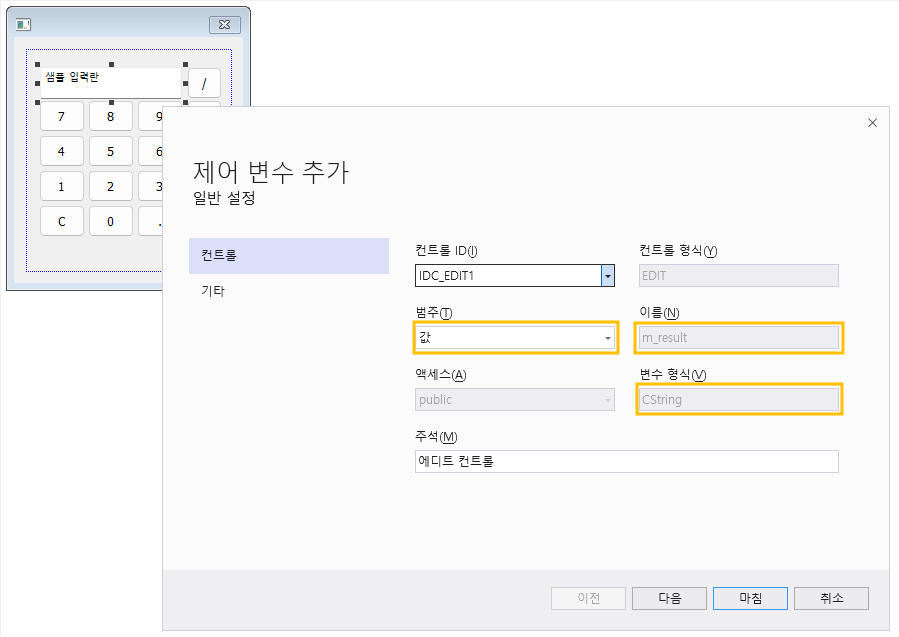Close the 제어 변수 추가 wizard
The image size is (899, 637).
[872, 123]
